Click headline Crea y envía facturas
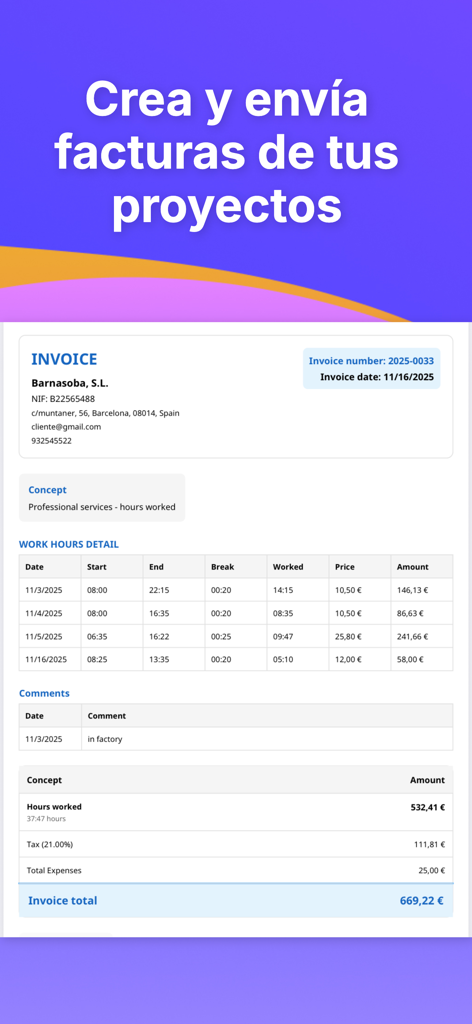 [x=227, y=154]
